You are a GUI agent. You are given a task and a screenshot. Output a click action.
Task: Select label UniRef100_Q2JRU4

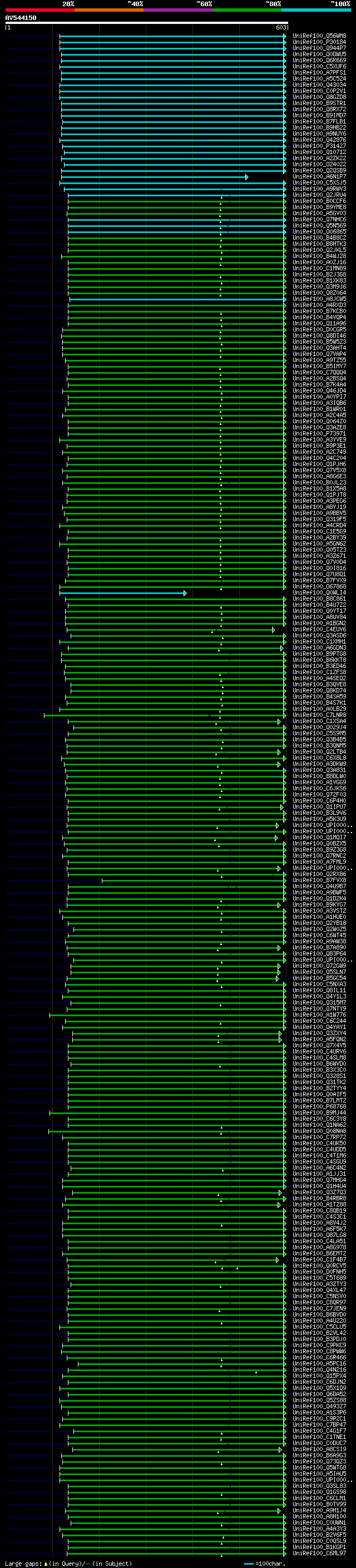[x=319, y=195]
